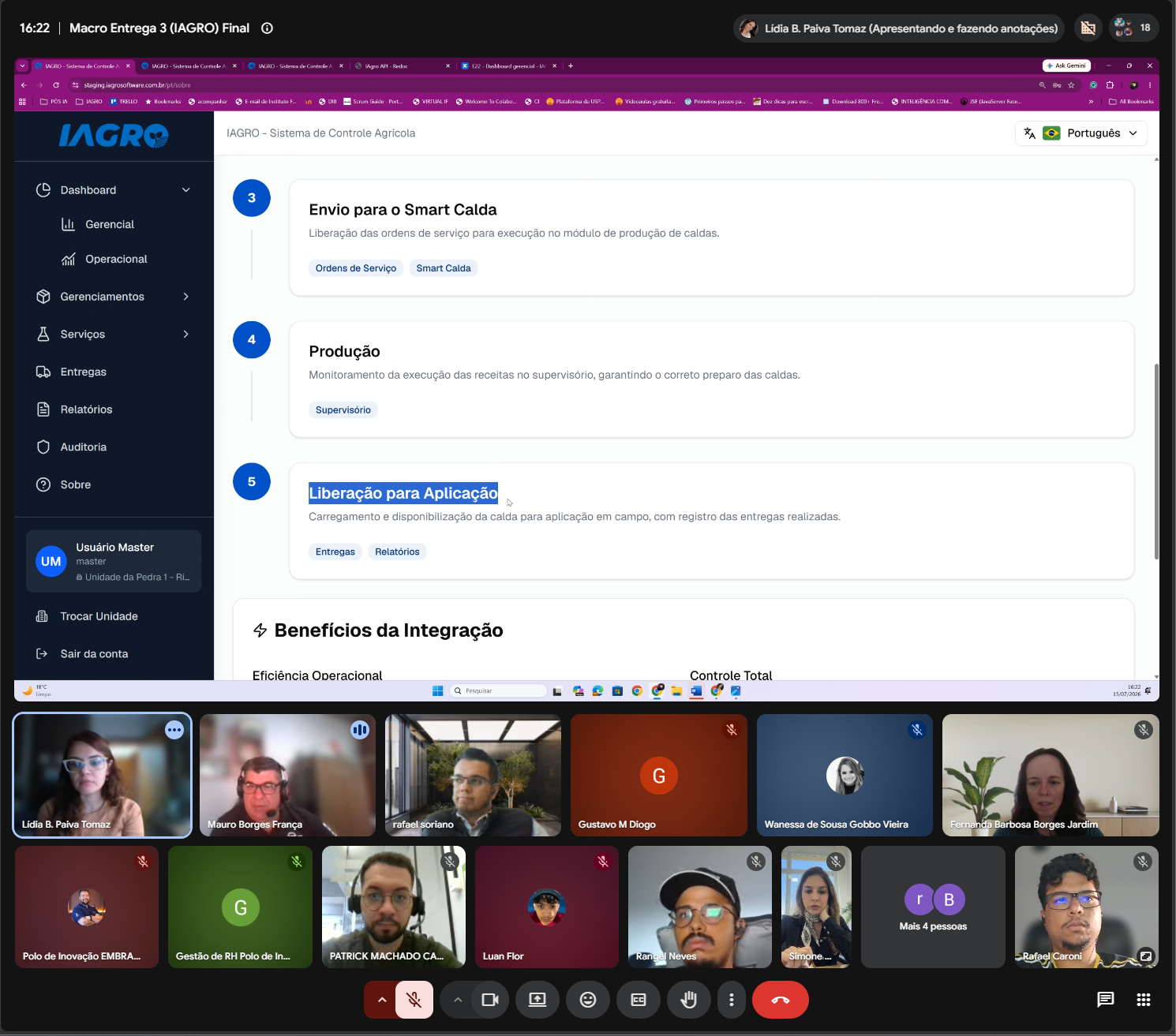1176x1036 pixels.
Task: Raise your hand in the meeting
Action: coord(689,1000)
